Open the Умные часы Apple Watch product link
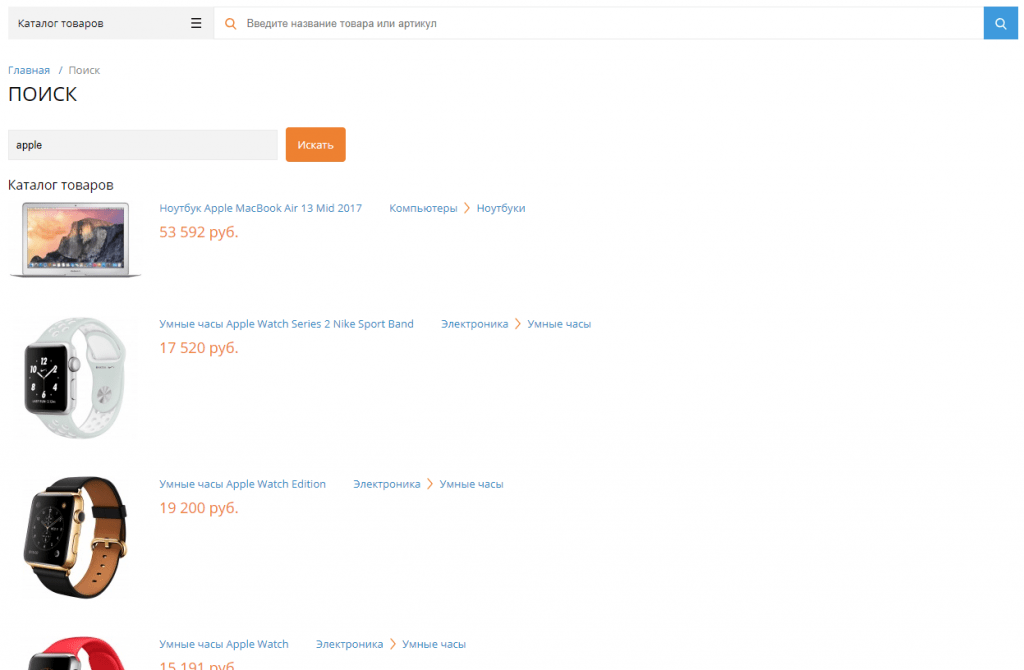 (x=224, y=644)
